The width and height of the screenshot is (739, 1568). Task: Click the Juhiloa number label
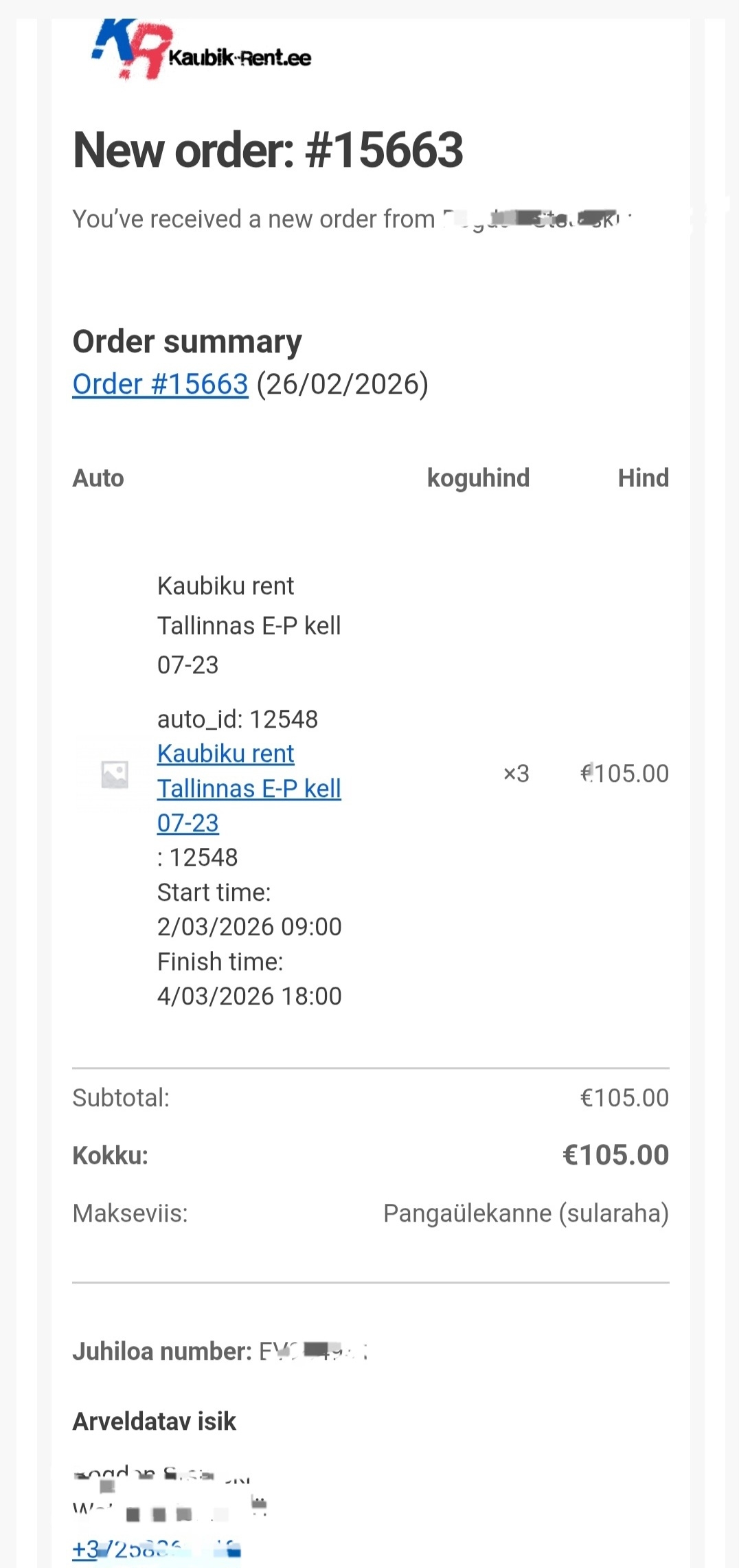pos(162,1352)
